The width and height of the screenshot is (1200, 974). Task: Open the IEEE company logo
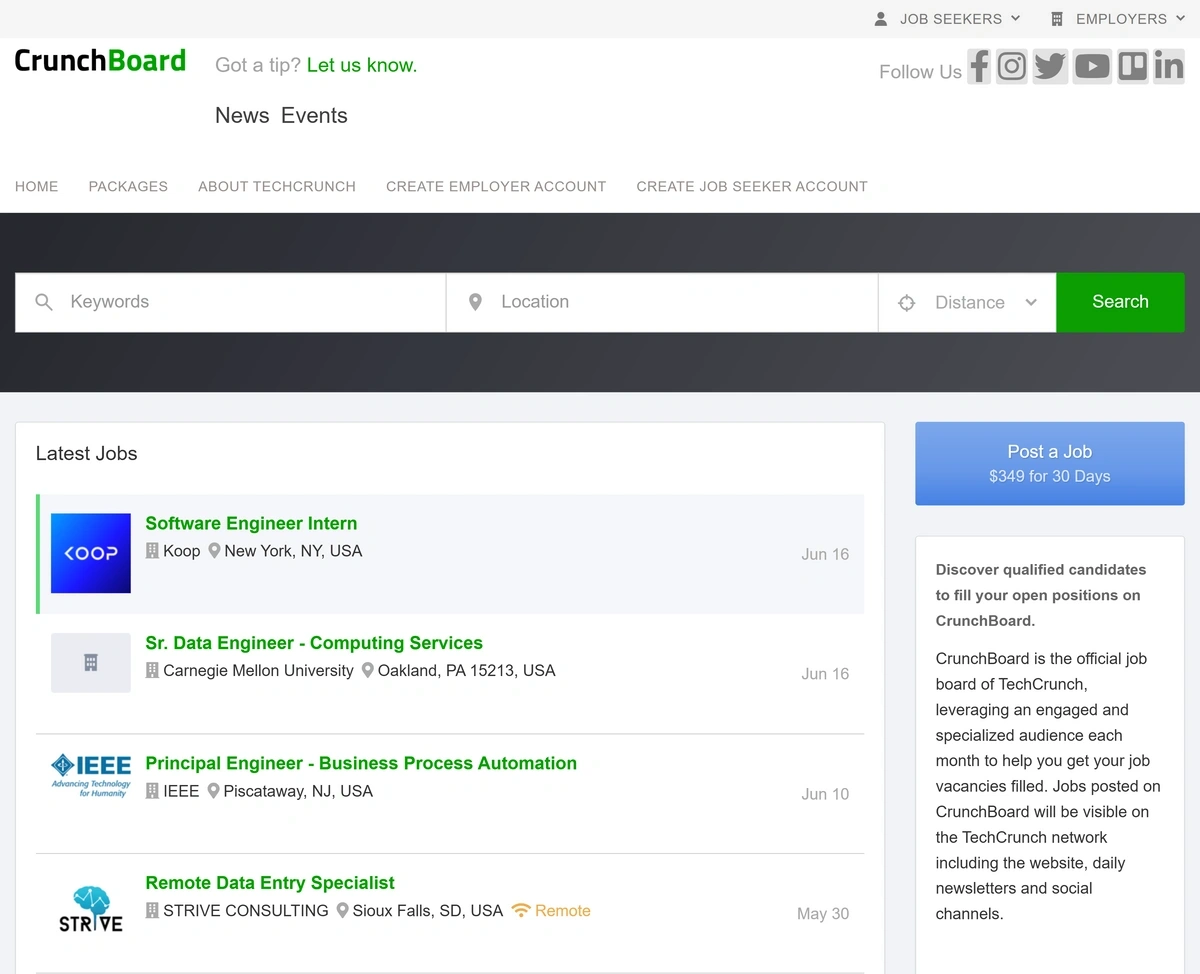tap(91, 775)
